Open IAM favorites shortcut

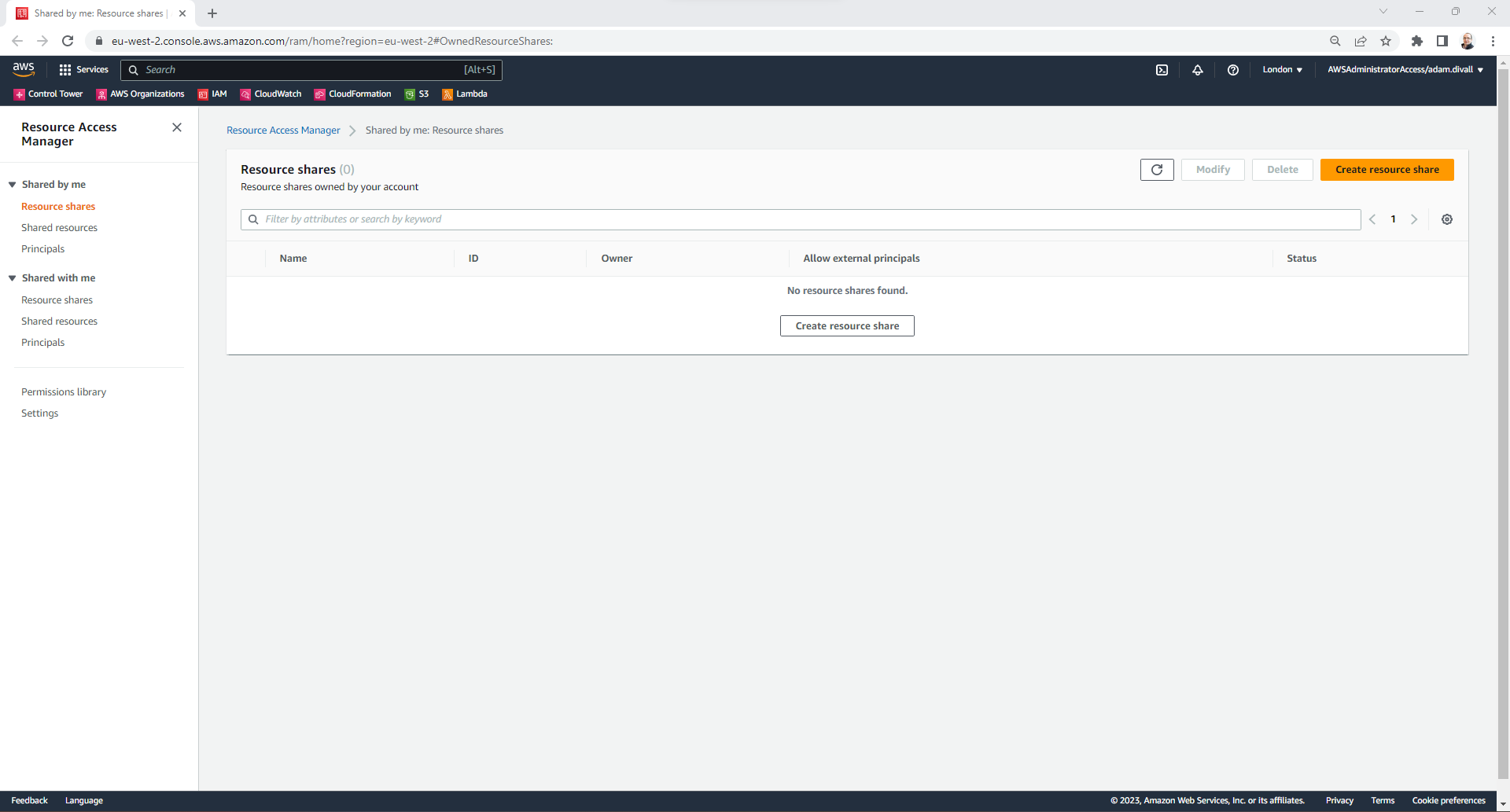click(x=212, y=94)
